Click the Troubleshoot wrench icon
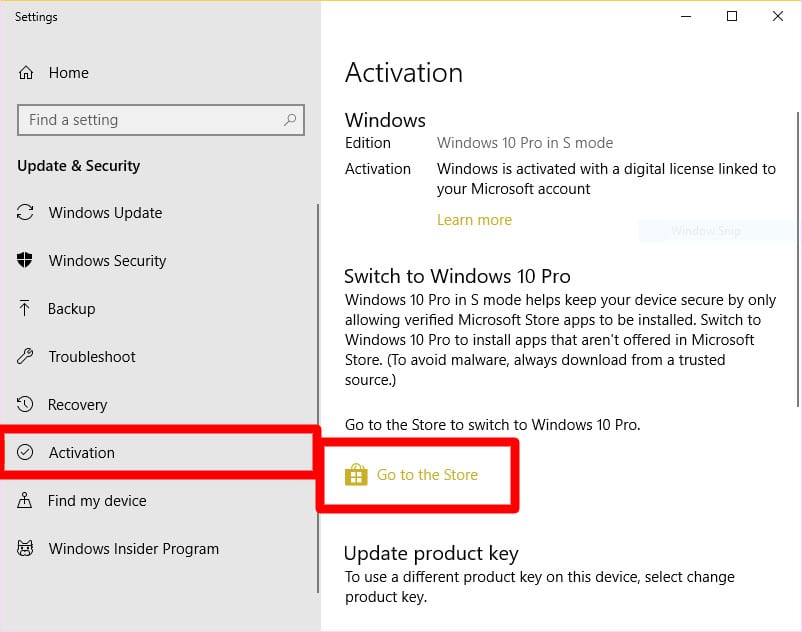 tap(25, 356)
